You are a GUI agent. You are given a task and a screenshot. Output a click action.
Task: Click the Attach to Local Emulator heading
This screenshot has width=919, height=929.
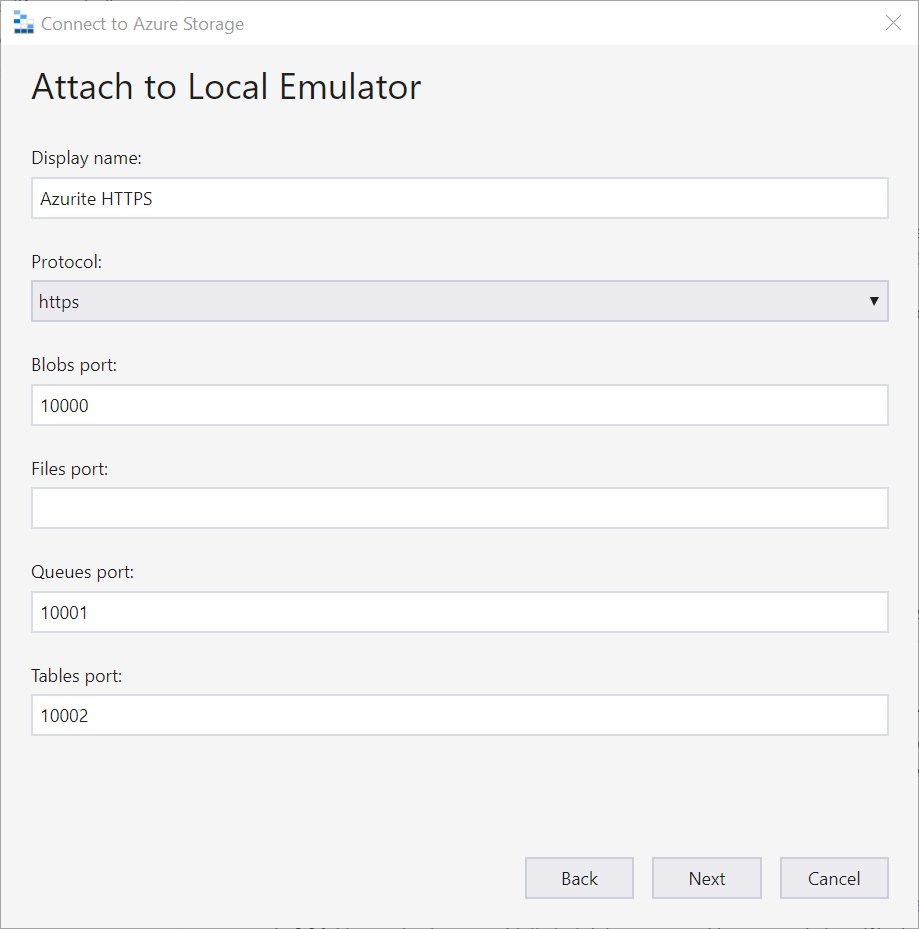click(x=226, y=87)
